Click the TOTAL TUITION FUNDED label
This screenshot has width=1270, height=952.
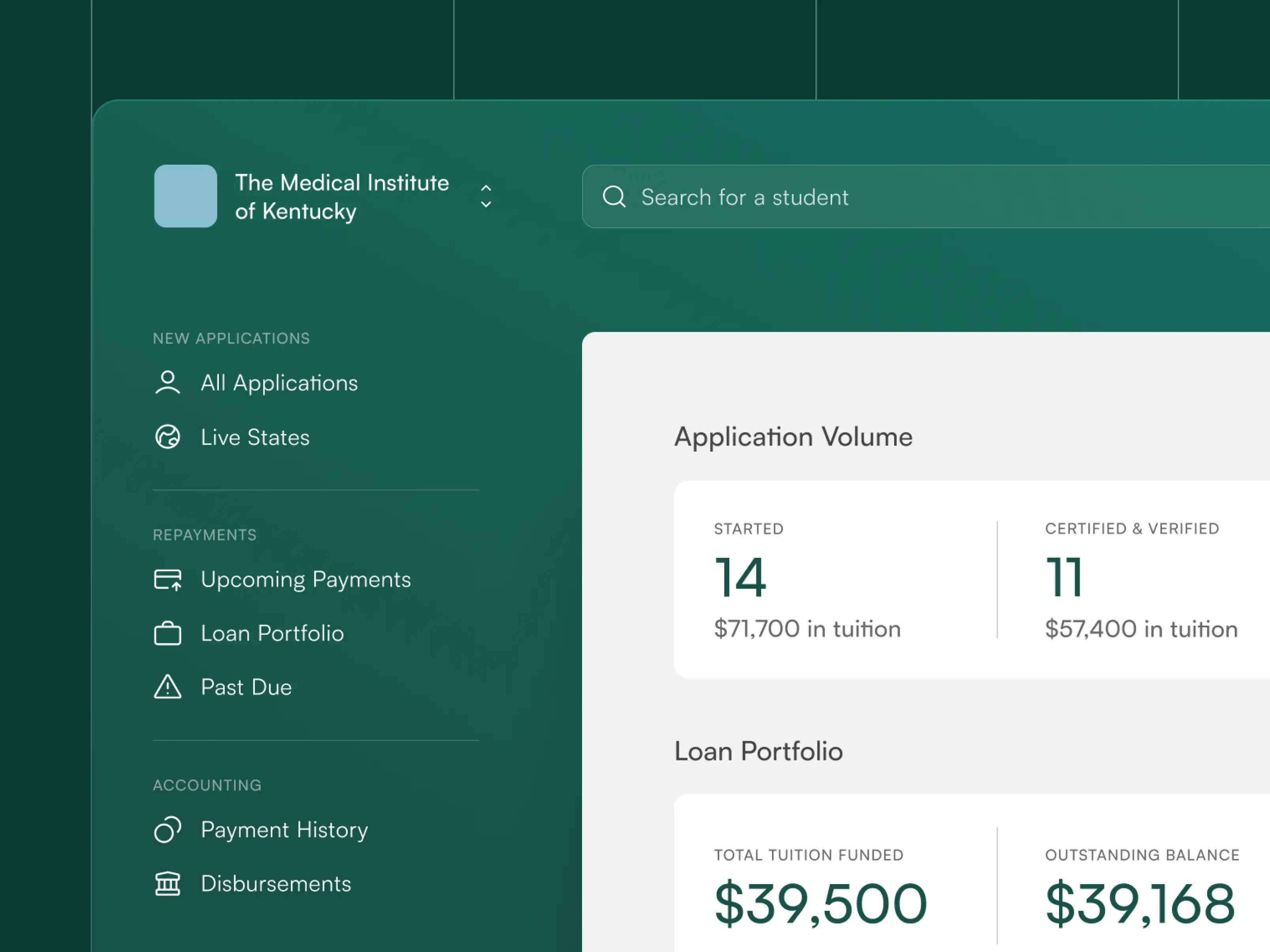[x=809, y=856]
